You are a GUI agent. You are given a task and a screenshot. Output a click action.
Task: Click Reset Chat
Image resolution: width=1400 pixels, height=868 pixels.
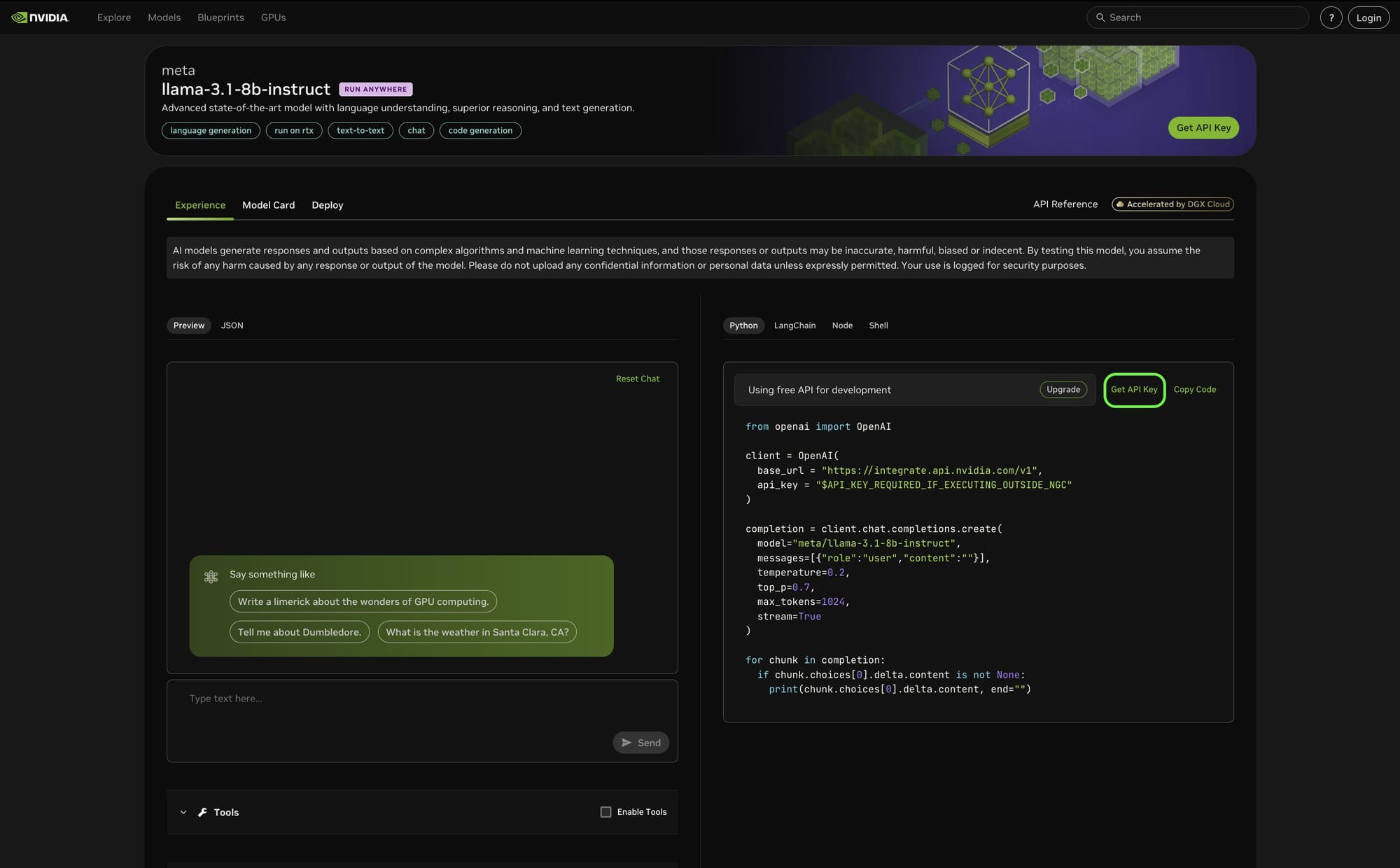(638, 379)
